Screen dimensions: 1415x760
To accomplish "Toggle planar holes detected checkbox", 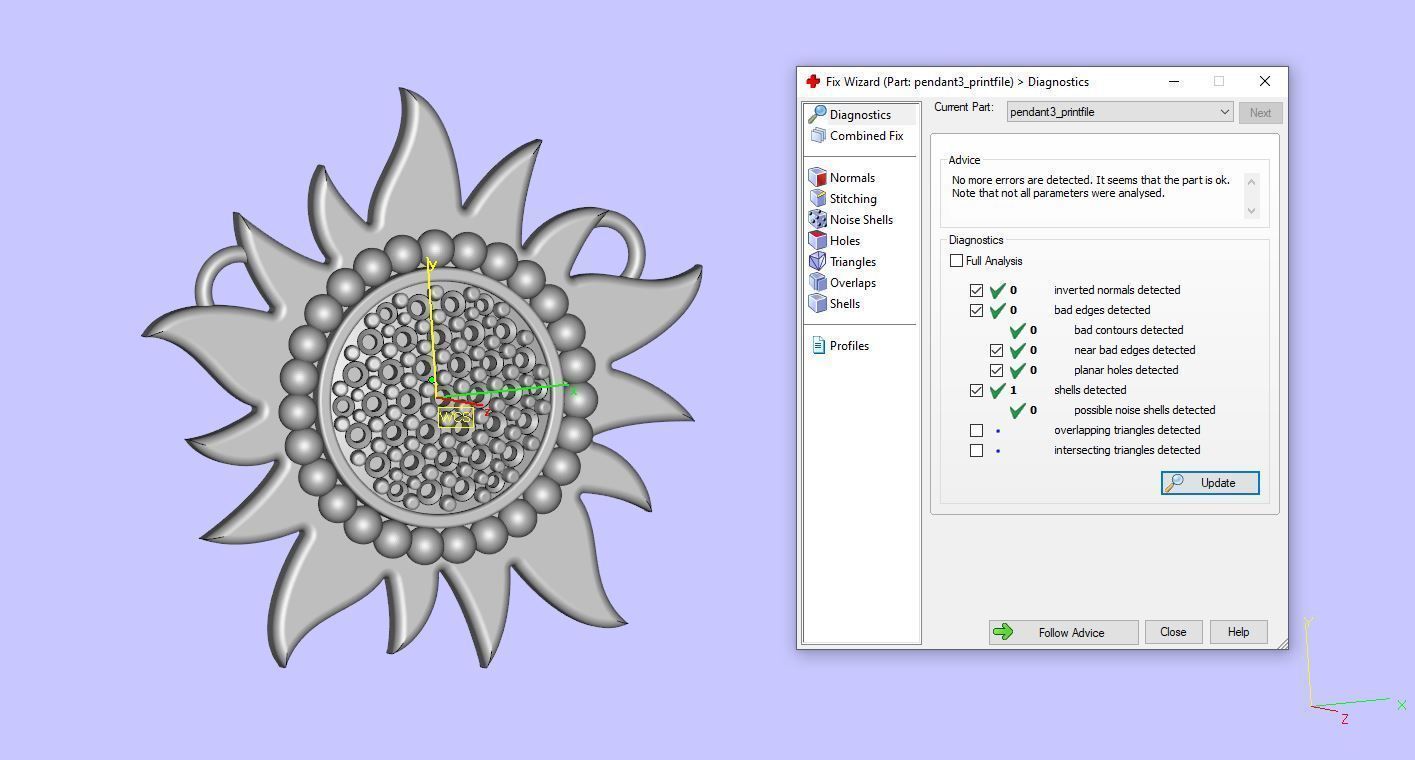I will 996,370.
